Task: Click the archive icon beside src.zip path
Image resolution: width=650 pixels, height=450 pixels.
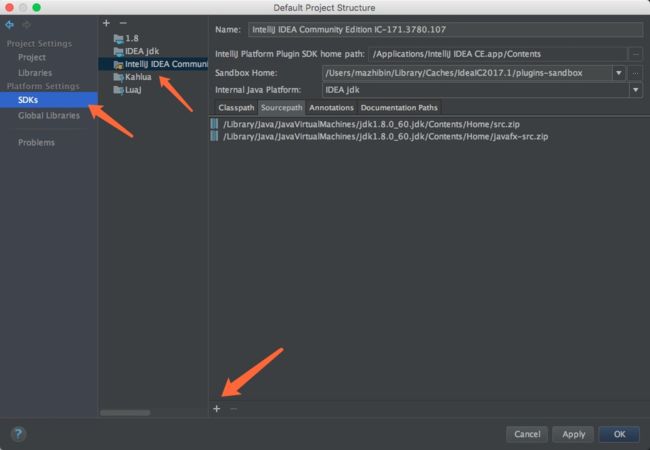Action: tap(214, 124)
